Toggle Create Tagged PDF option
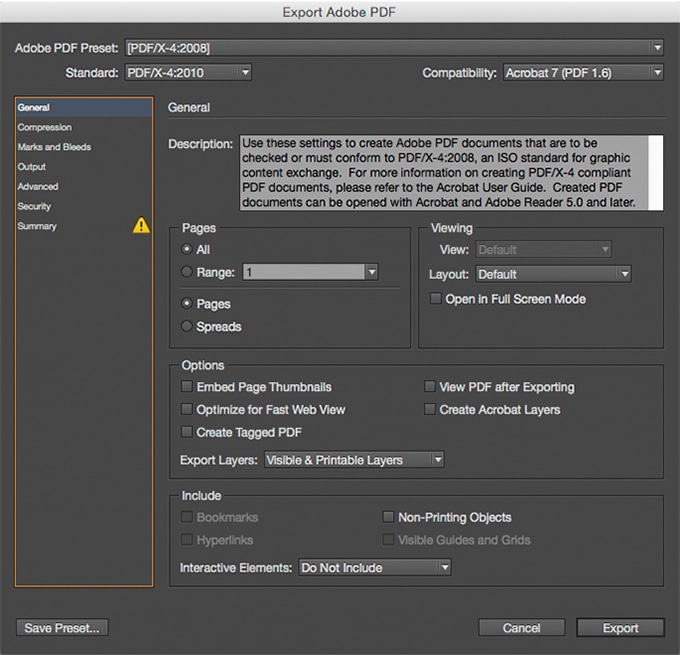Viewport: 680px width, 655px height. click(187, 432)
